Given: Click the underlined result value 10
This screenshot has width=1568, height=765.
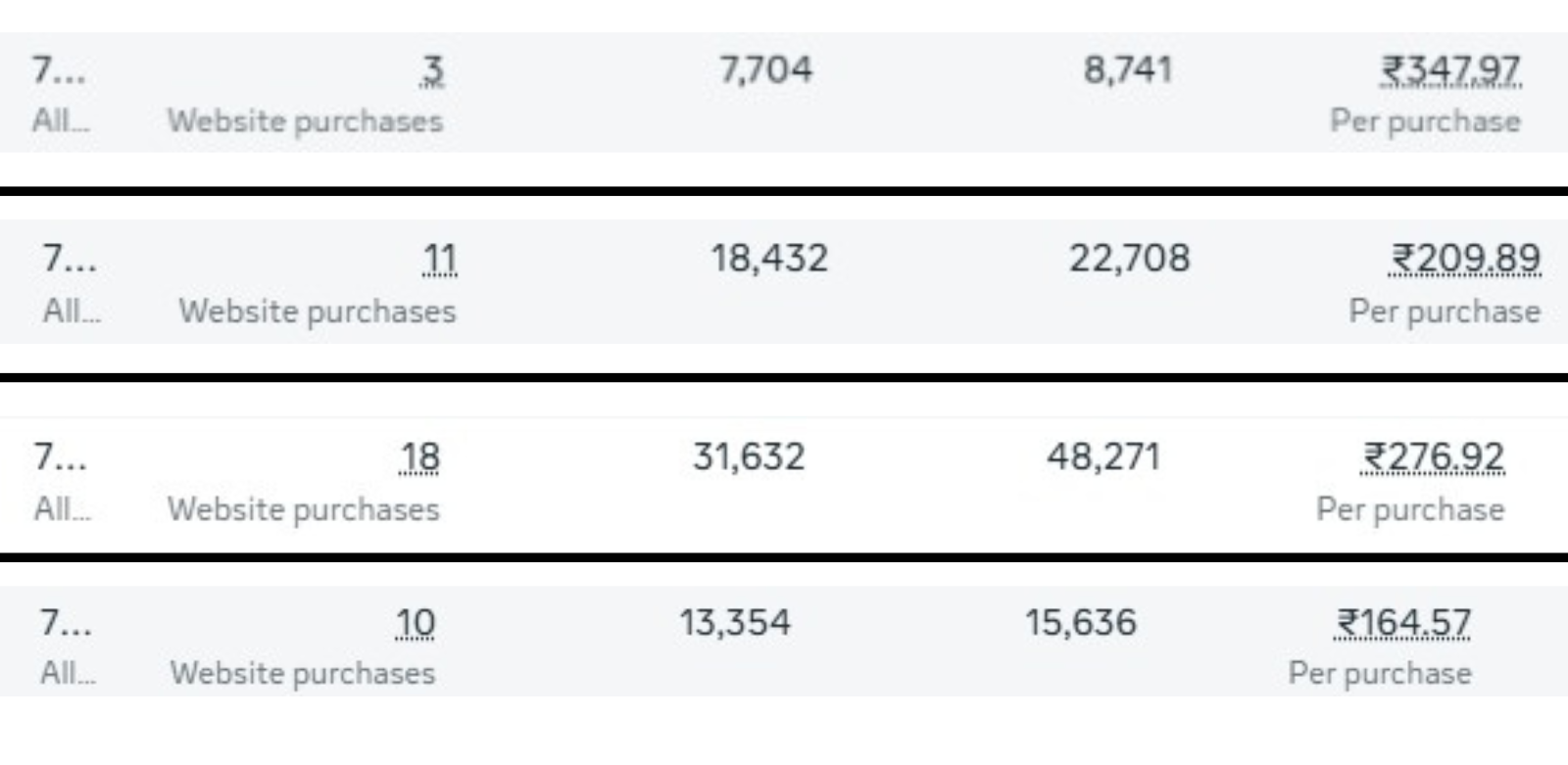Looking at the screenshot, I should (x=416, y=623).
